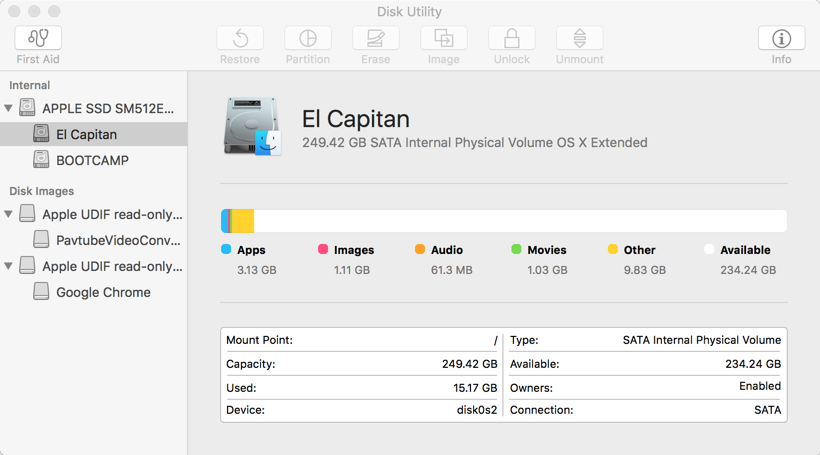Image resolution: width=820 pixels, height=455 pixels.
Task: Collapse the first Apple UDIF disk image
Action: [9, 214]
